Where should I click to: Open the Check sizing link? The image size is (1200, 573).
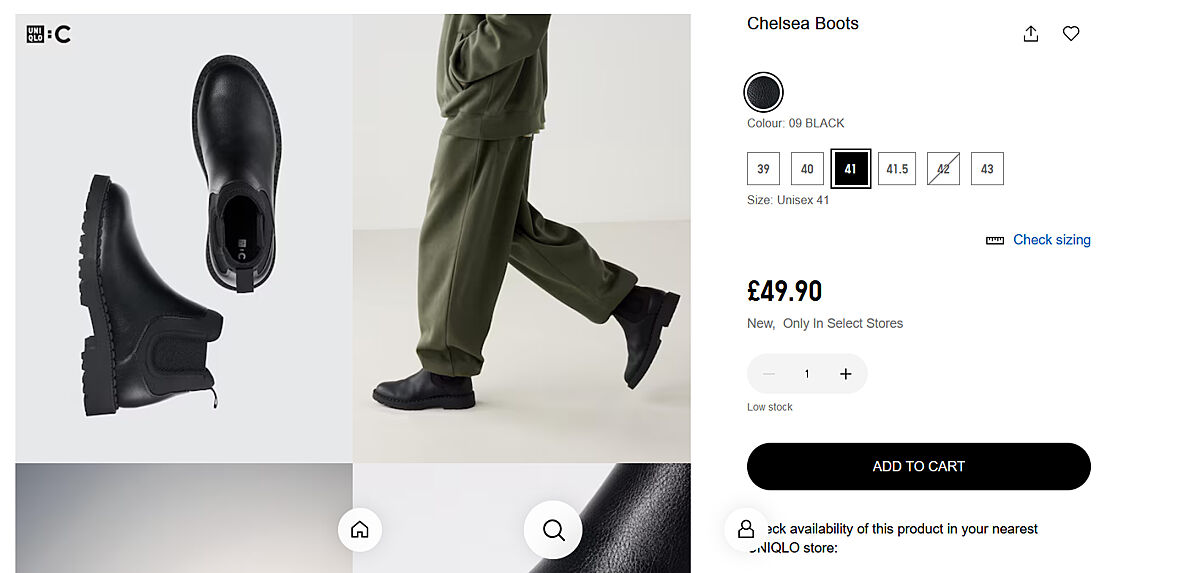click(1051, 240)
